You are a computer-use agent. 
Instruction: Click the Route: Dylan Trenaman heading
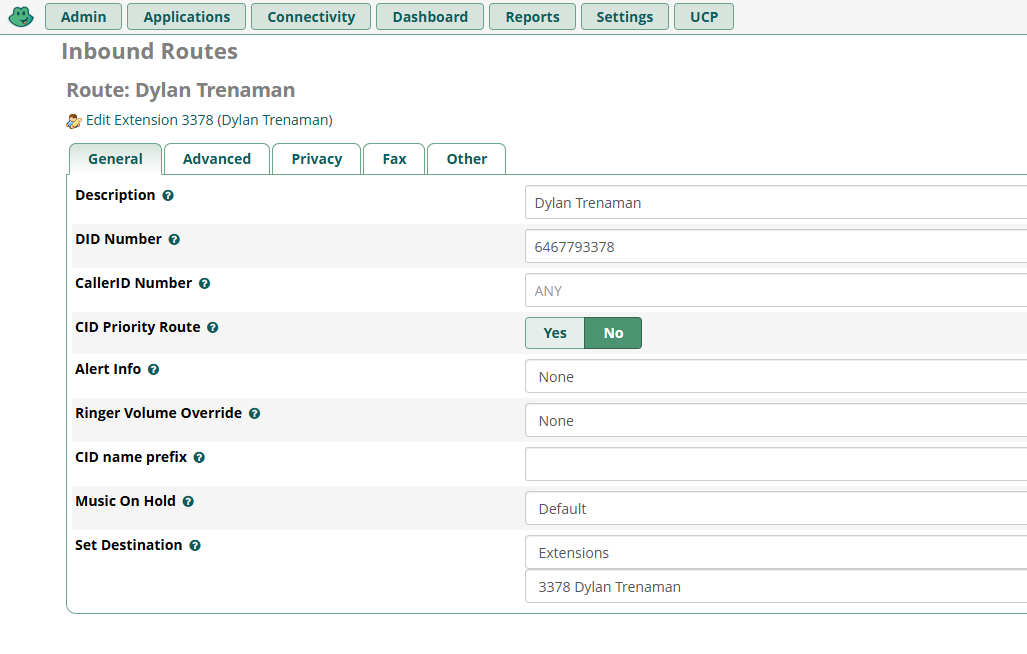(181, 90)
